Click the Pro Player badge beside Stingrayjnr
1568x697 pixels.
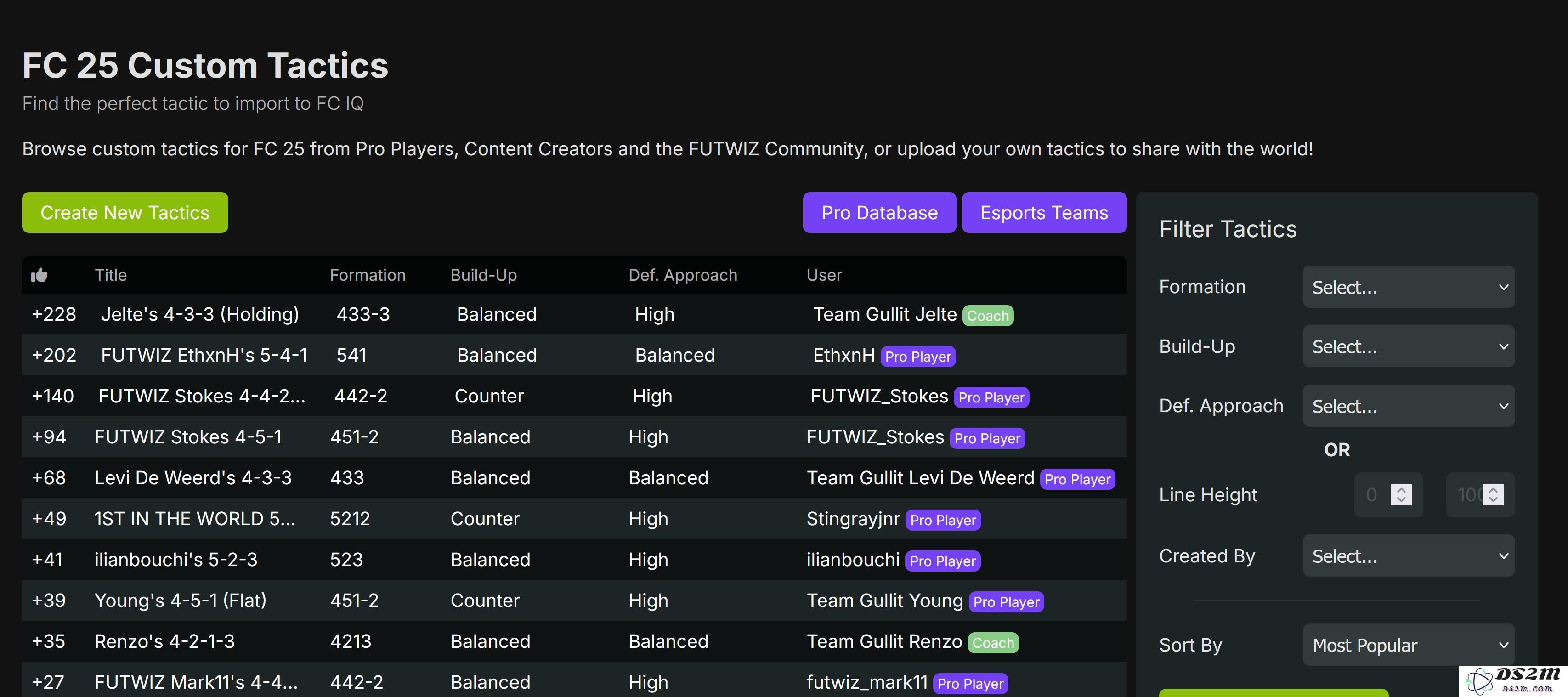tap(943, 520)
